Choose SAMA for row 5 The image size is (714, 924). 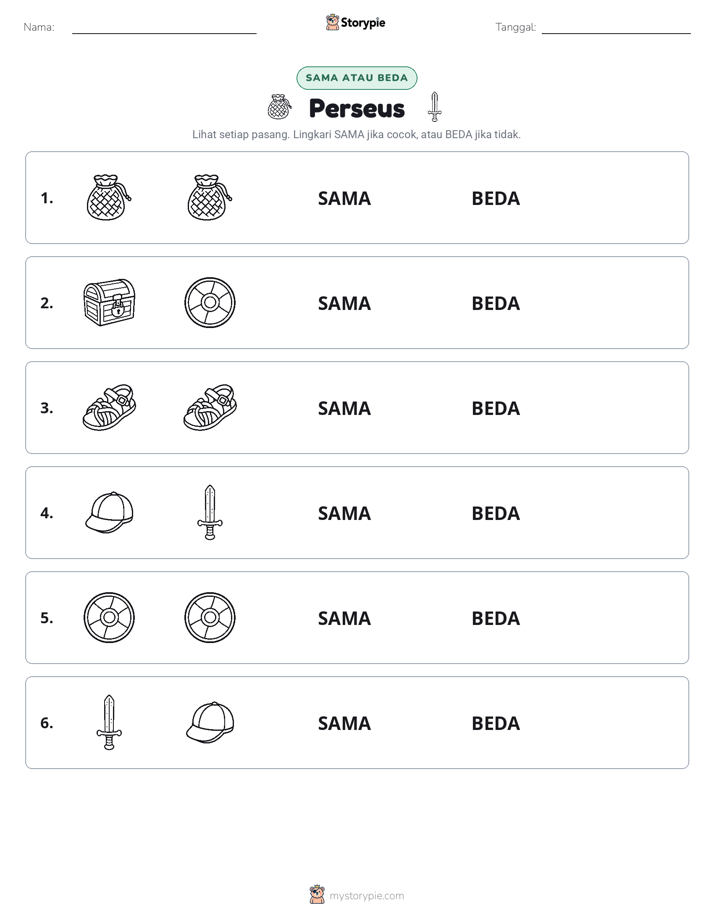pos(344,618)
